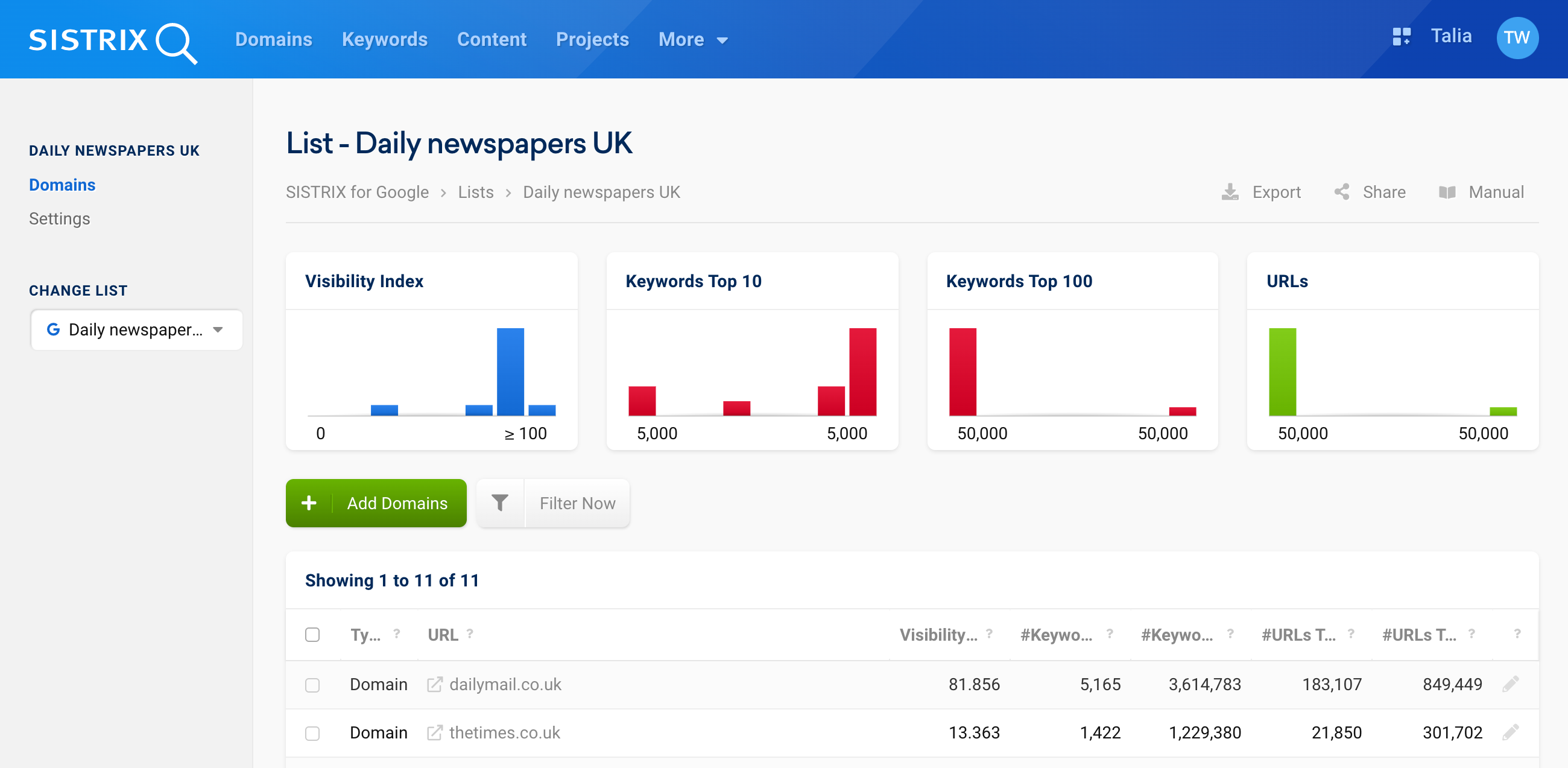
Task: Click help icon beside first #URLs T... column
Action: (x=1351, y=633)
